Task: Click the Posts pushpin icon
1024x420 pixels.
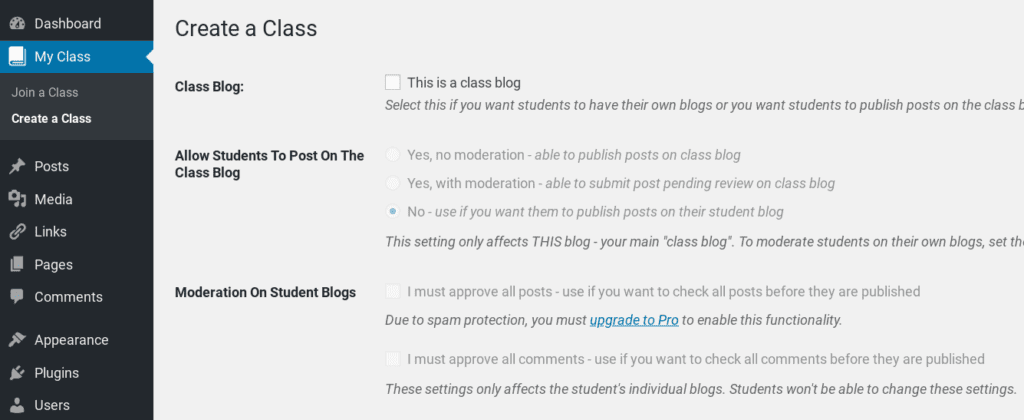Action: [17, 167]
